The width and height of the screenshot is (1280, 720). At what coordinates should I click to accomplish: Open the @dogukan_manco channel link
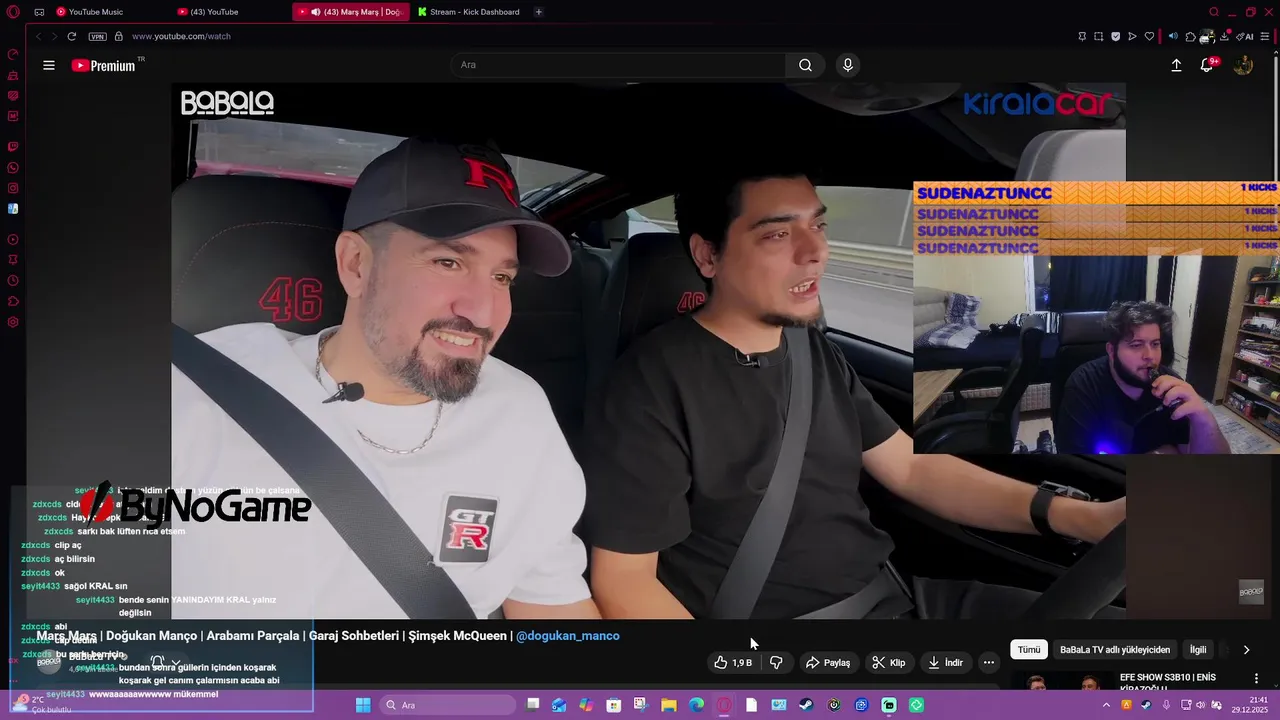coord(568,636)
